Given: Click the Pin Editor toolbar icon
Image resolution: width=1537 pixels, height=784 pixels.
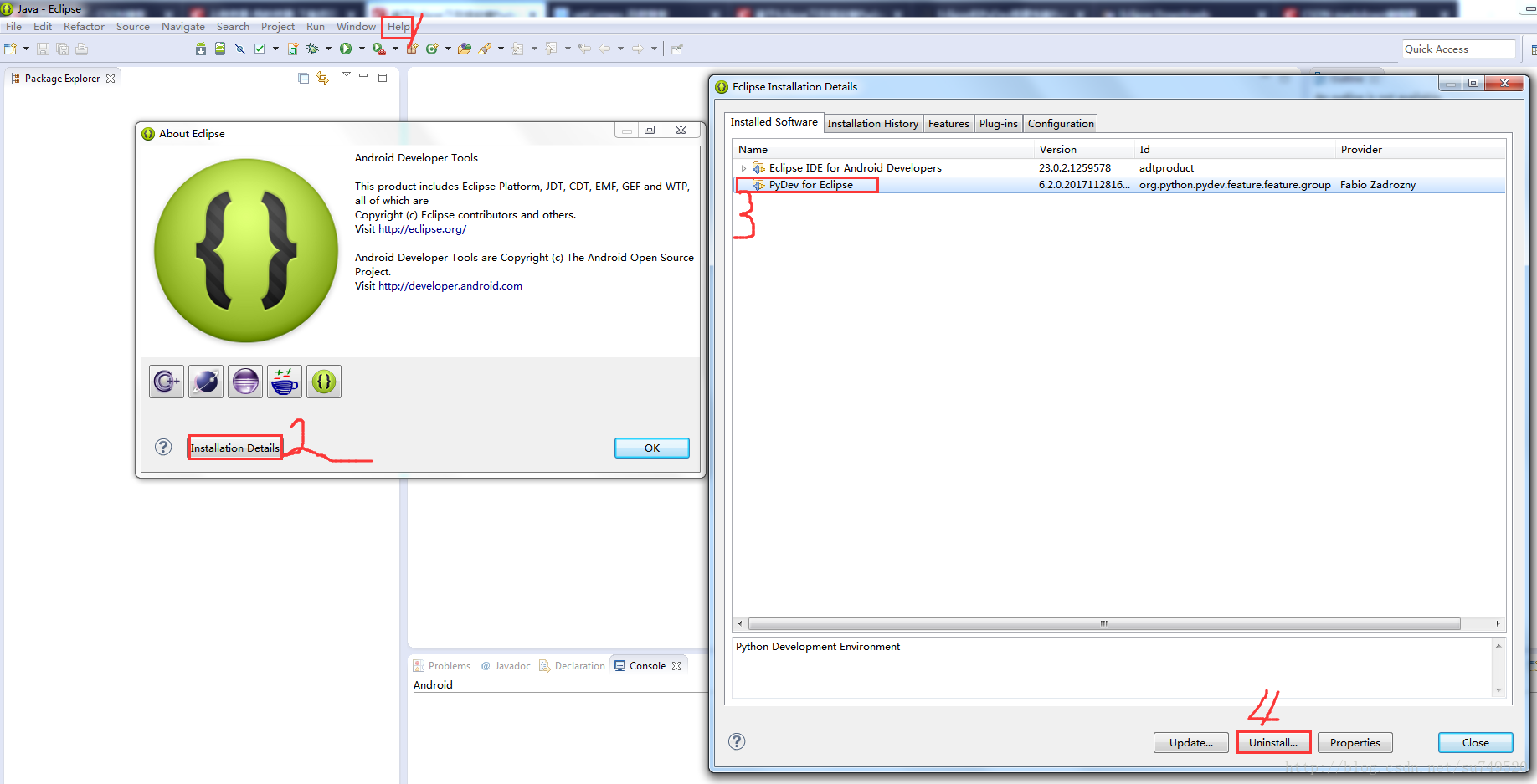Looking at the screenshot, I should 677,49.
